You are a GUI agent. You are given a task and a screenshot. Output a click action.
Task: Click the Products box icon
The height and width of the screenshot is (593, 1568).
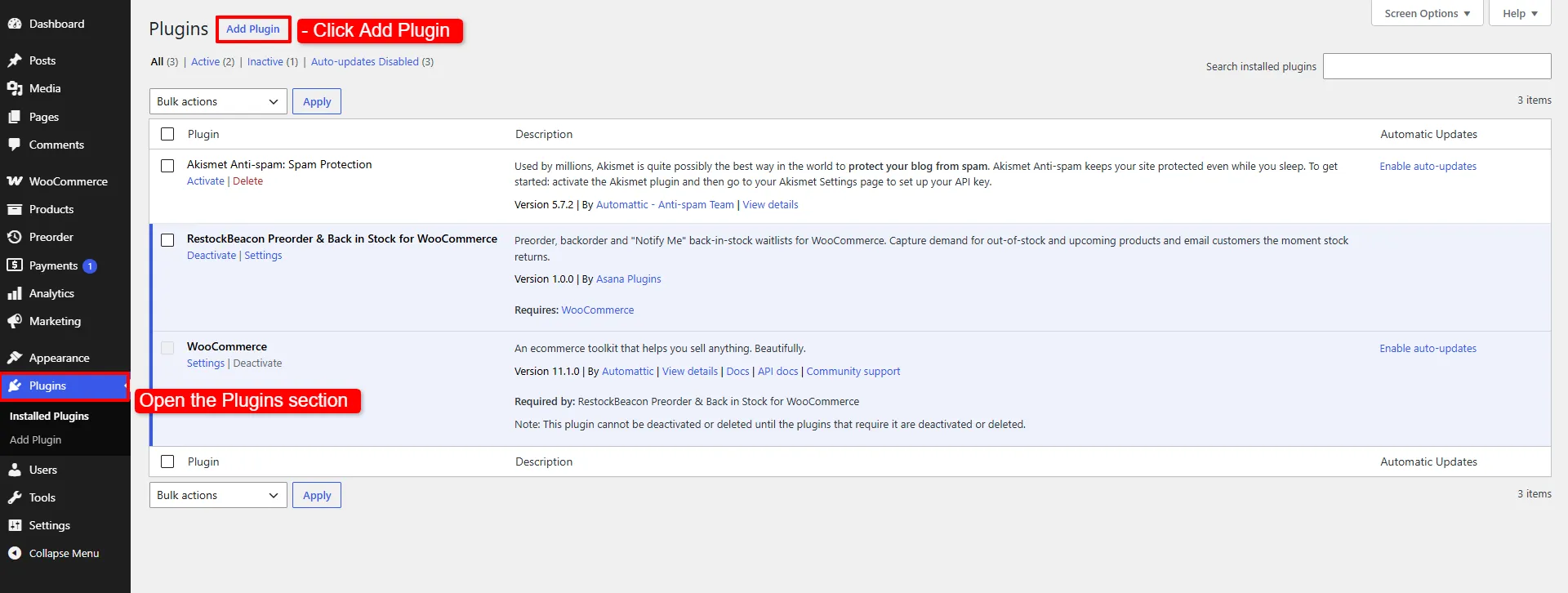[x=15, y=209]
